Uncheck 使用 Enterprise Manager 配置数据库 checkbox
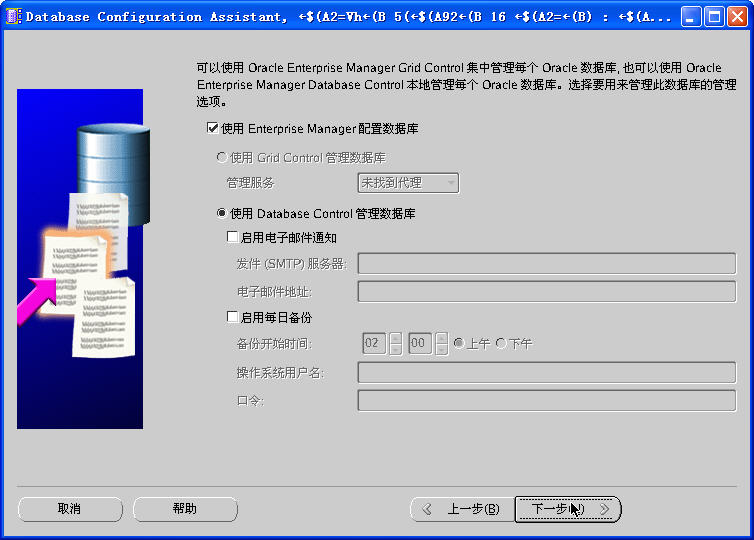Image resolution: width=754 pixels, height=540 pixels. (213, 128)
